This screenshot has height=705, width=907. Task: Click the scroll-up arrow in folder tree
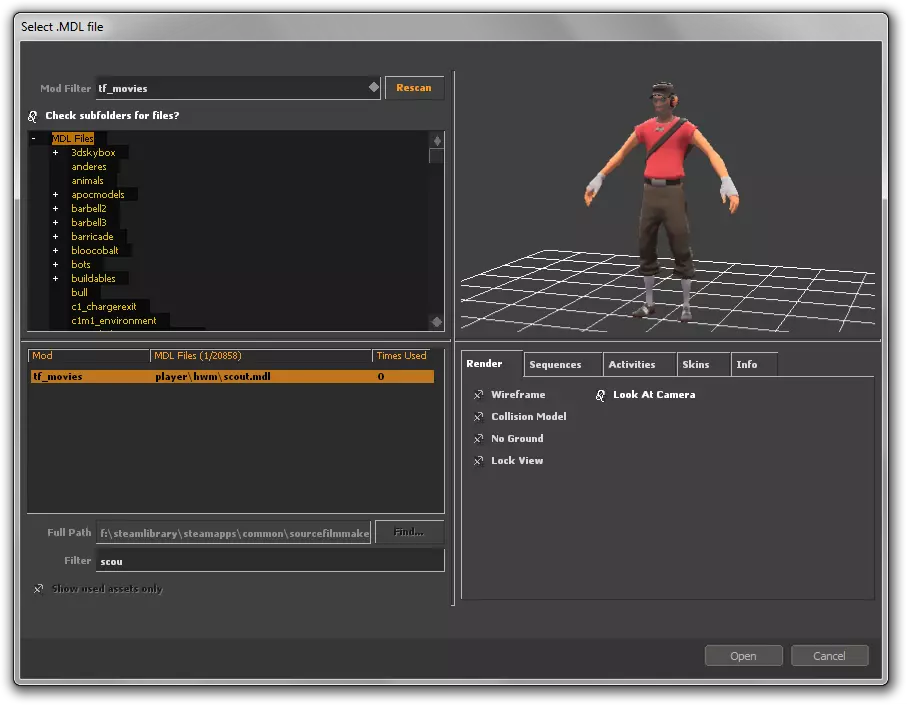tap(436, 141)
